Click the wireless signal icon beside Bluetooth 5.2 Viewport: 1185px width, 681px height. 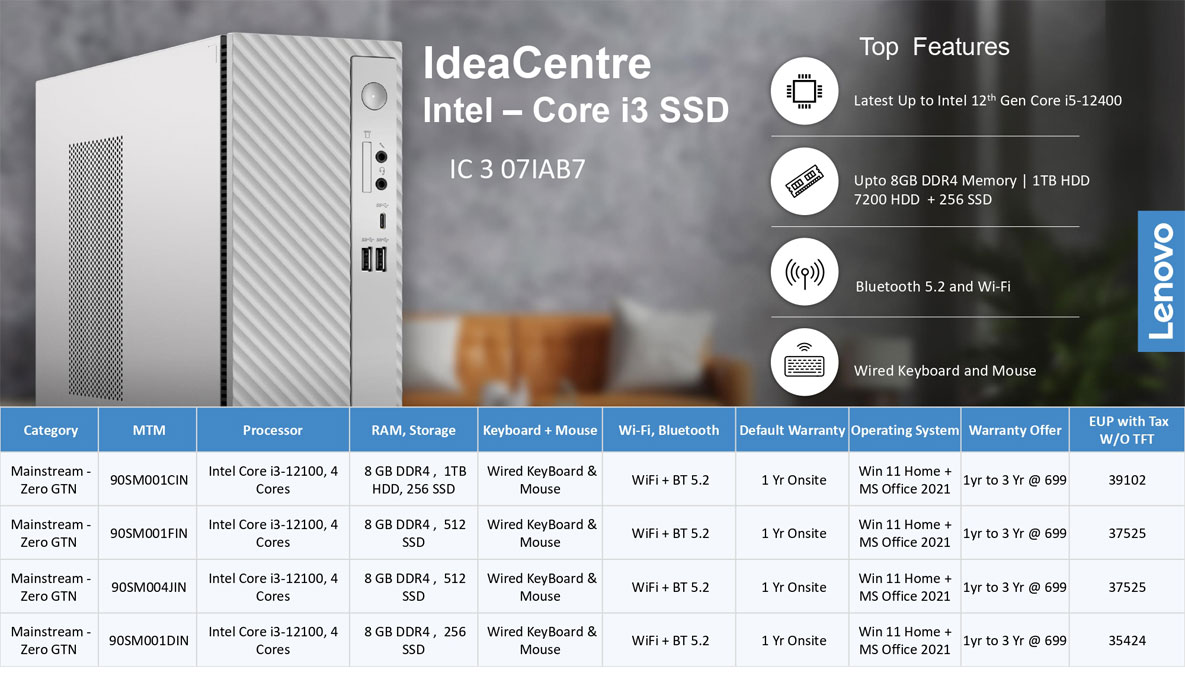tap(804, 272)
